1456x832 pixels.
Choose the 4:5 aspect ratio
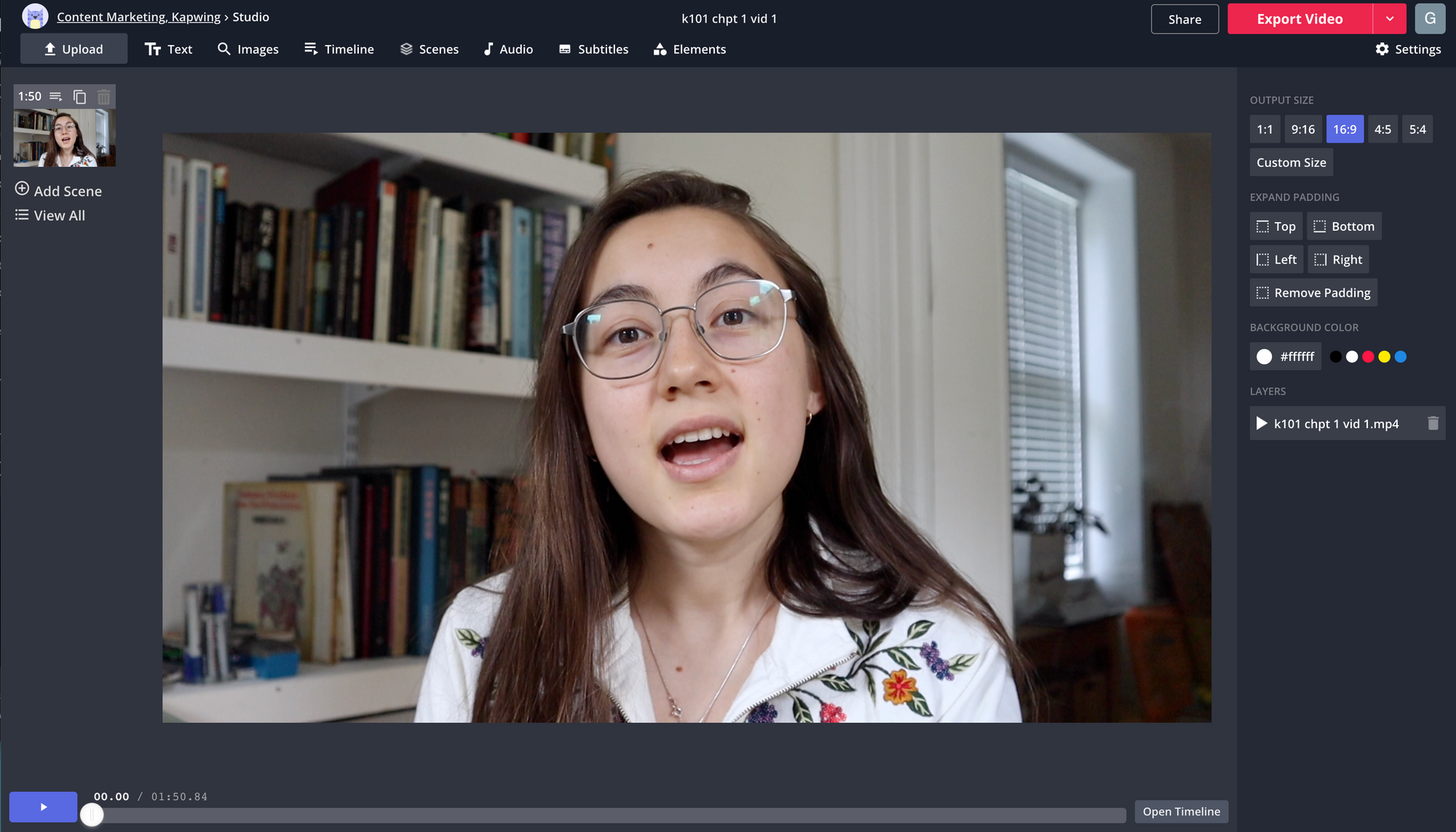[1382, 130]
